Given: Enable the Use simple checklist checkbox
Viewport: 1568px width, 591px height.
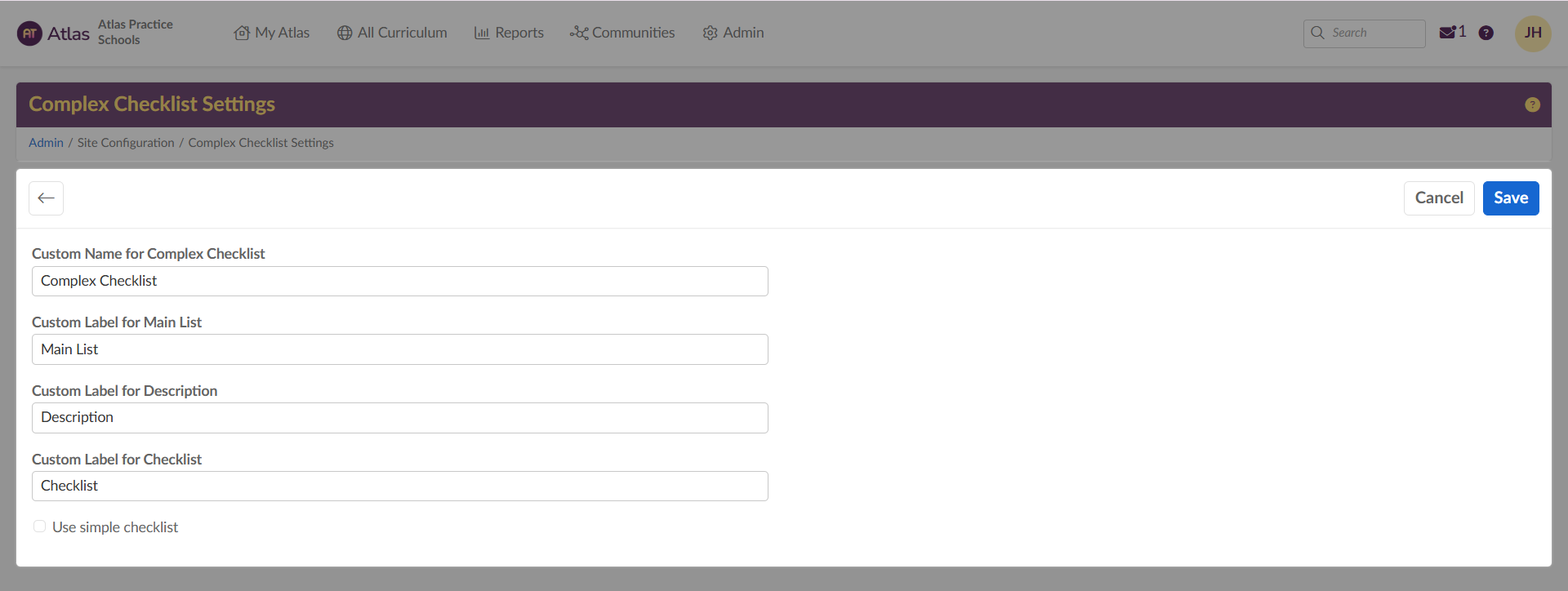Looking at the screenshot, I should [39, 527].
